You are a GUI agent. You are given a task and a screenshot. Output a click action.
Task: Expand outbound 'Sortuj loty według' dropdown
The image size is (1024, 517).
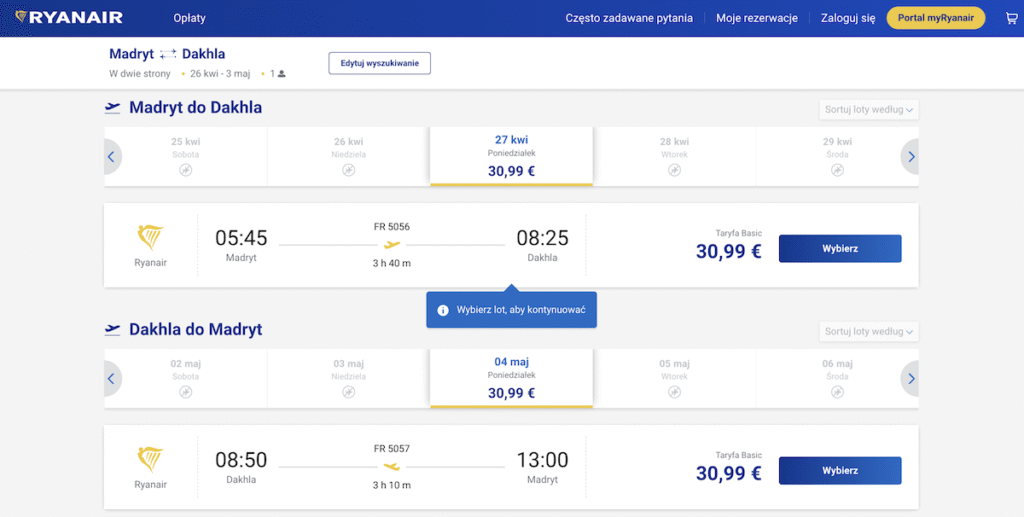(x=868, y=110)
